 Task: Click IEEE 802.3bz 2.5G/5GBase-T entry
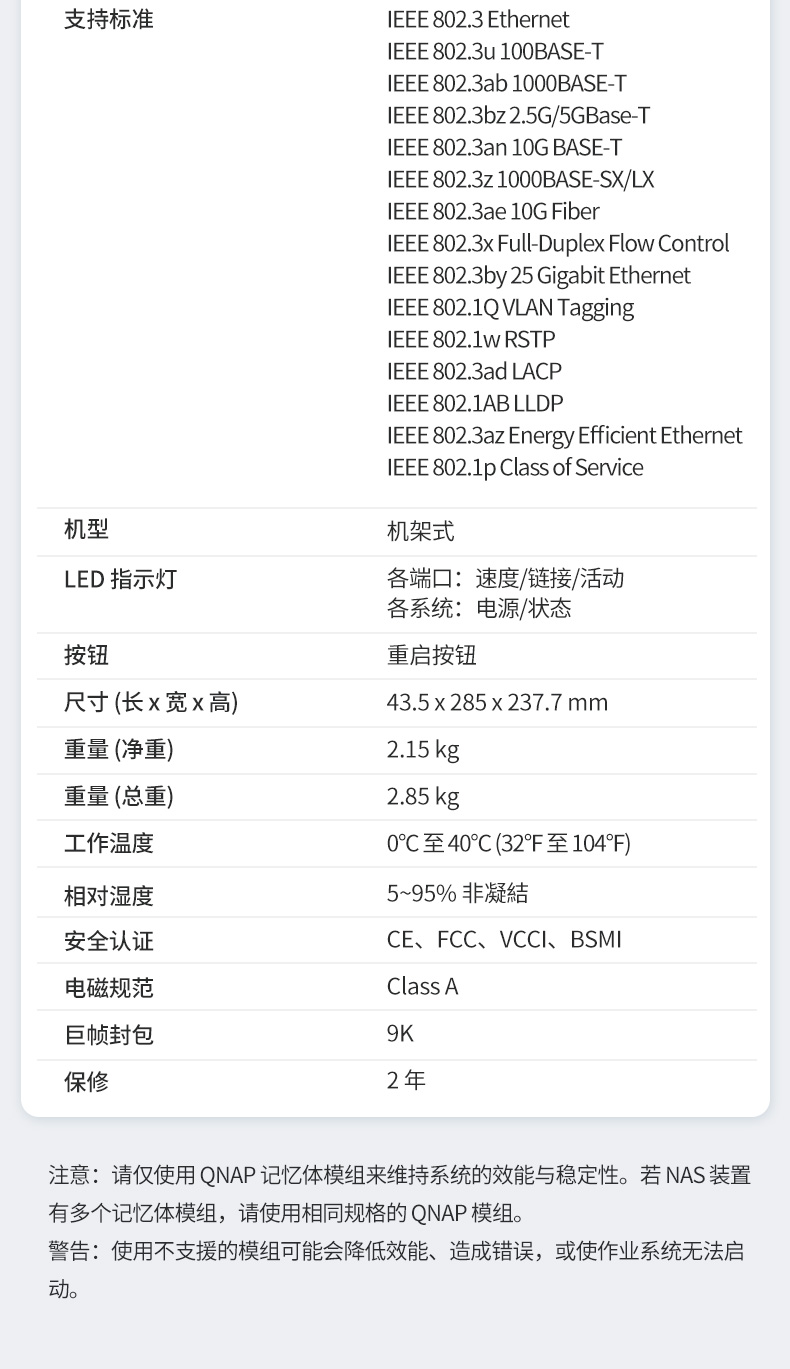(518, 116)
